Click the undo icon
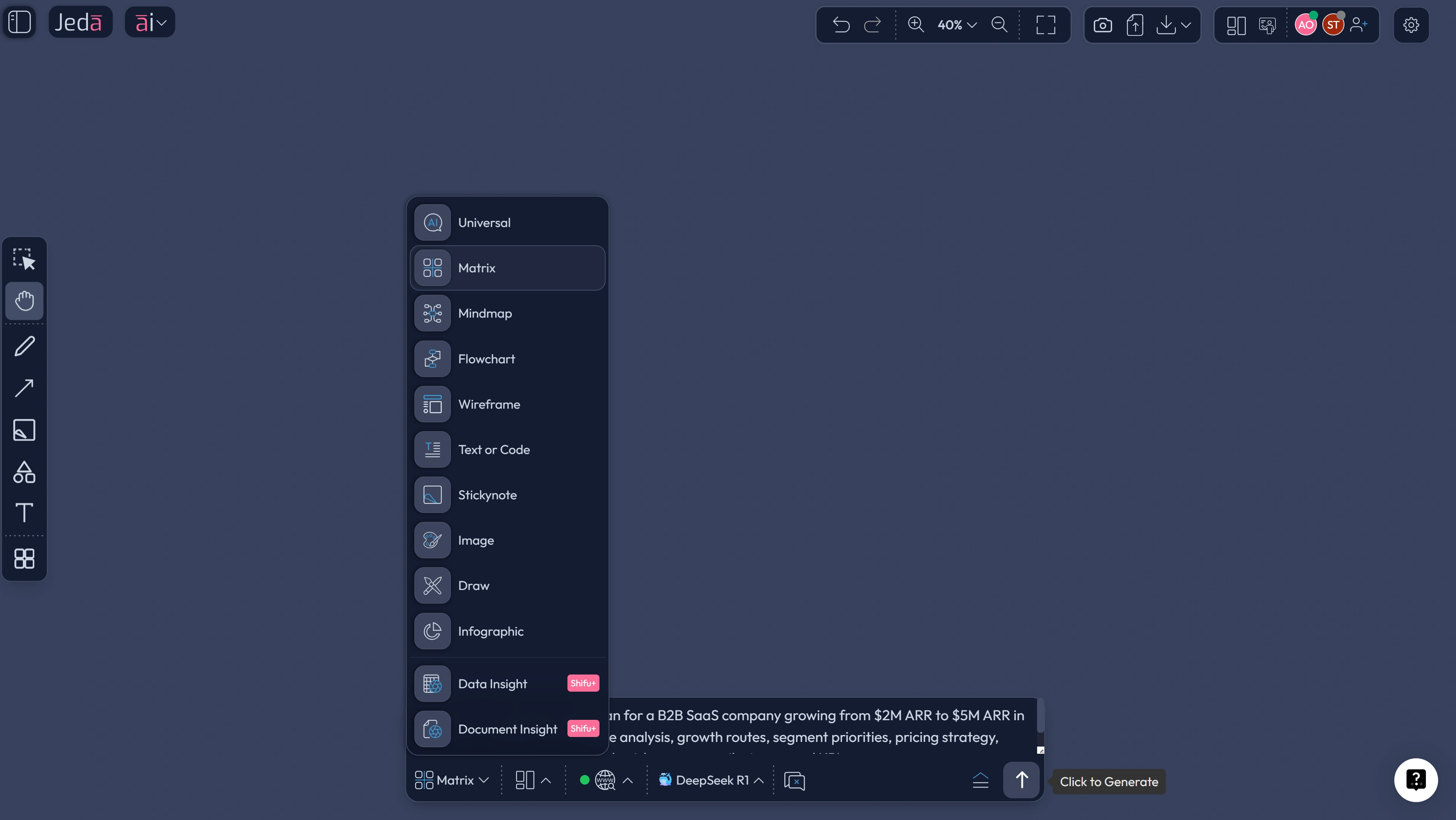This screenshot has width=1456, height=820. pyautogui.click(x=841, y=25)
